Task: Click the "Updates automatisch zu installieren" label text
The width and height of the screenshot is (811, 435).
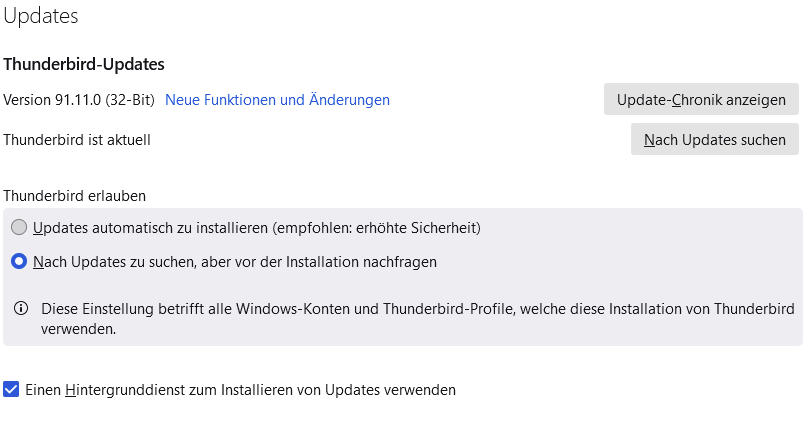Action: click(150, 228)
